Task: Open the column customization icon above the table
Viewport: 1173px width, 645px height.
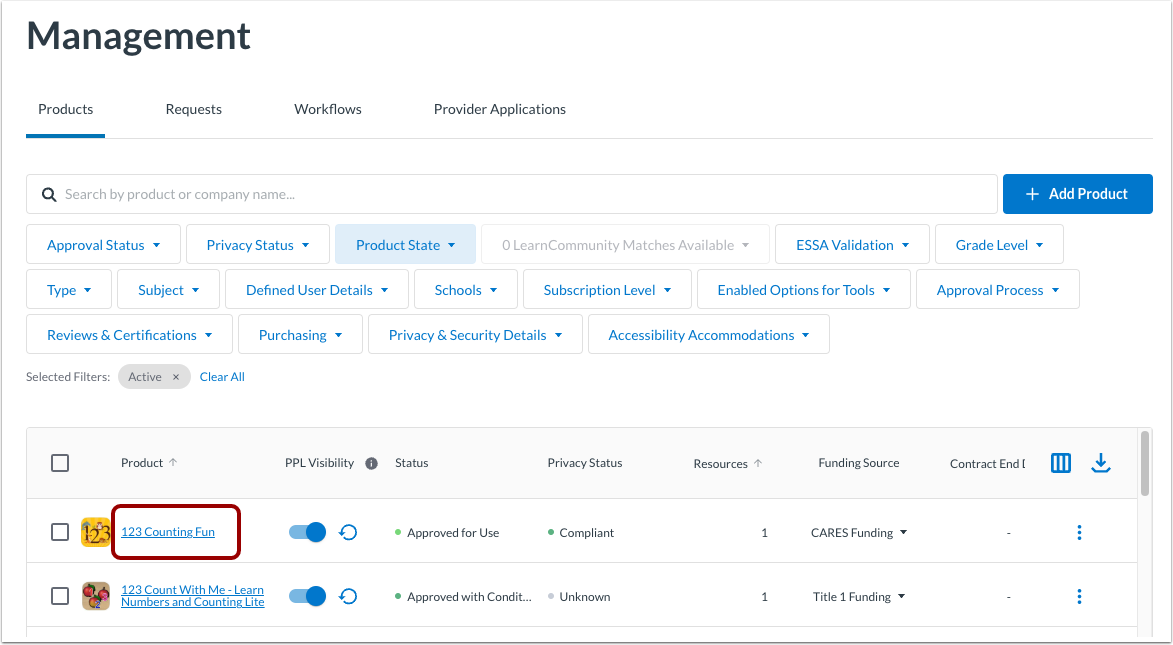Action: (x=1060, y=463)
